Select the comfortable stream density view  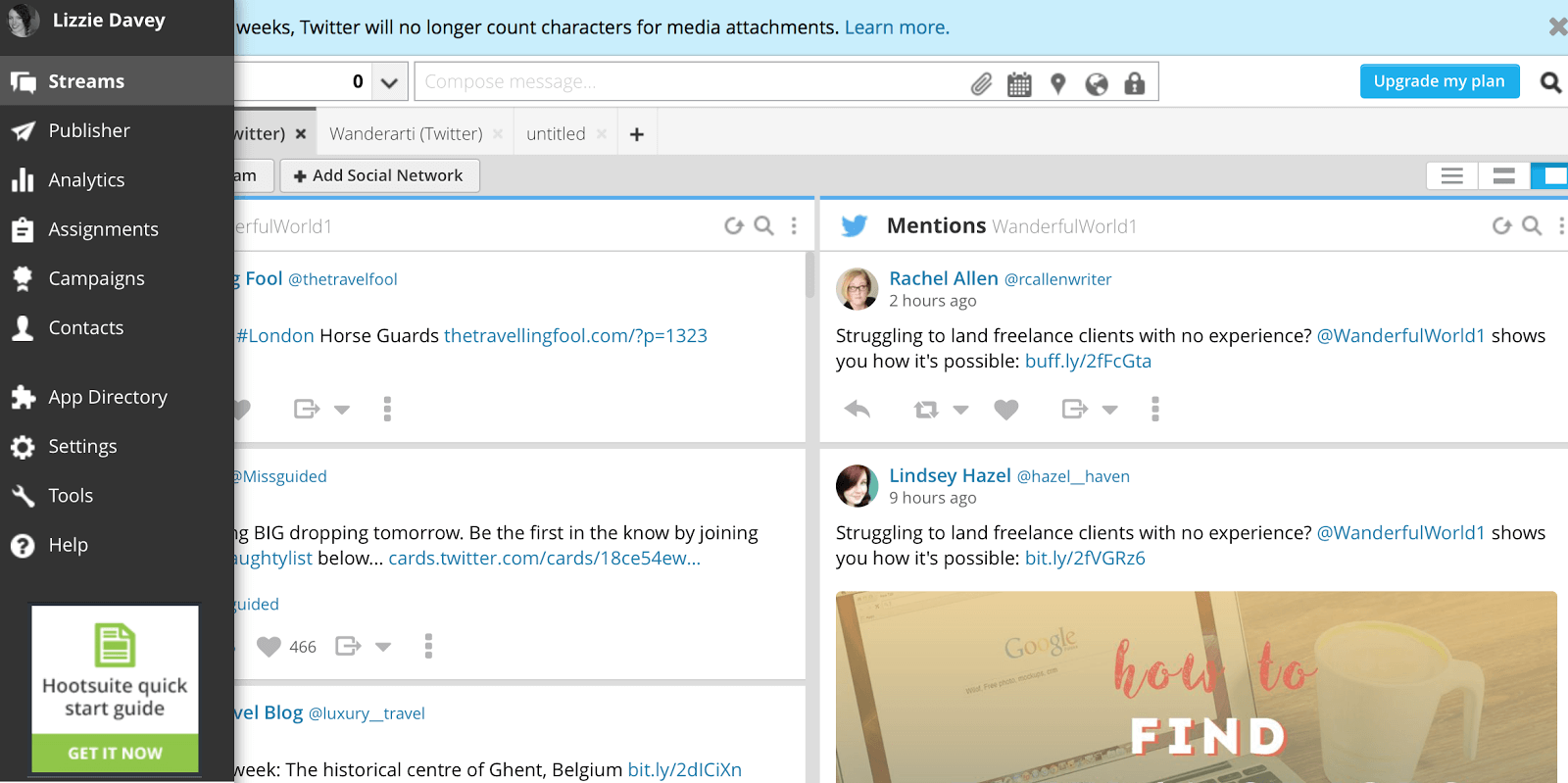click(1550, 176)
